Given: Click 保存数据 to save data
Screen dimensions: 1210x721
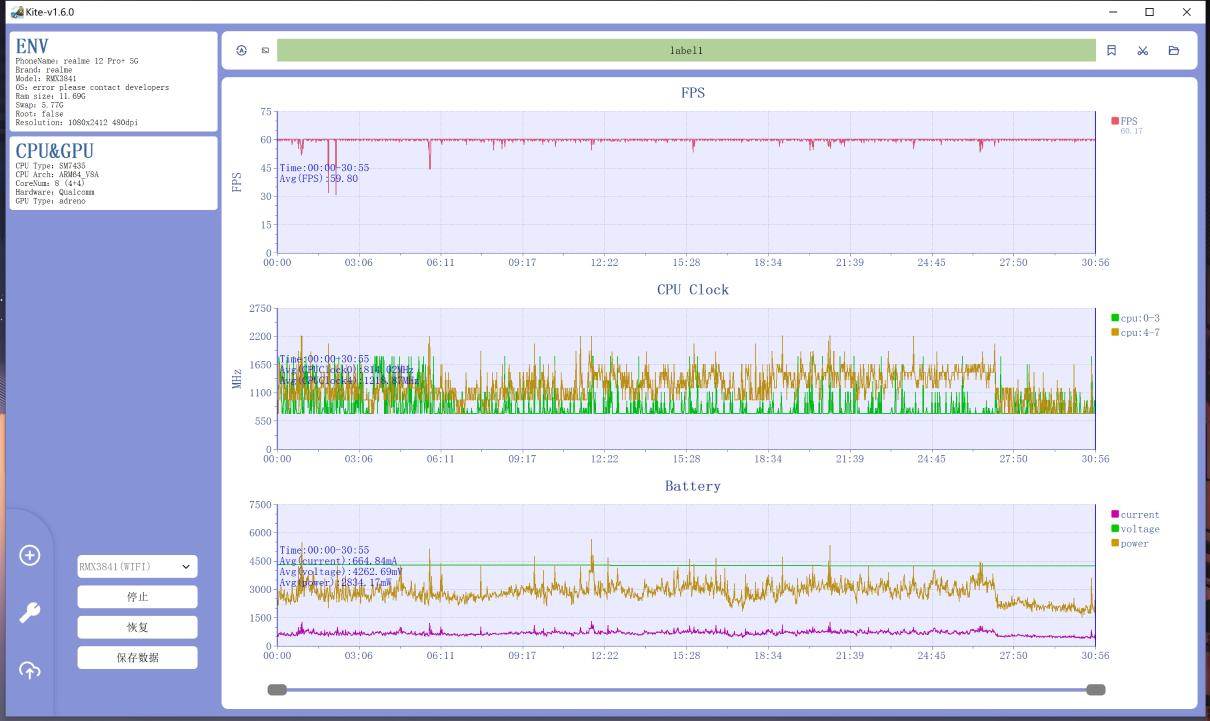Looking at the screenshot, I should click(x=137, y=657).
